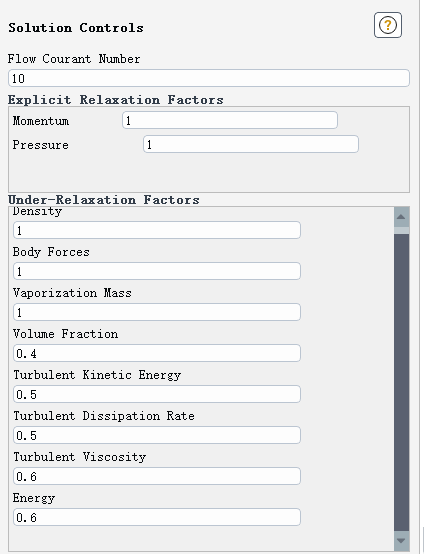
Task: Select the Pressure relaxation factor field
Action: 251,144
